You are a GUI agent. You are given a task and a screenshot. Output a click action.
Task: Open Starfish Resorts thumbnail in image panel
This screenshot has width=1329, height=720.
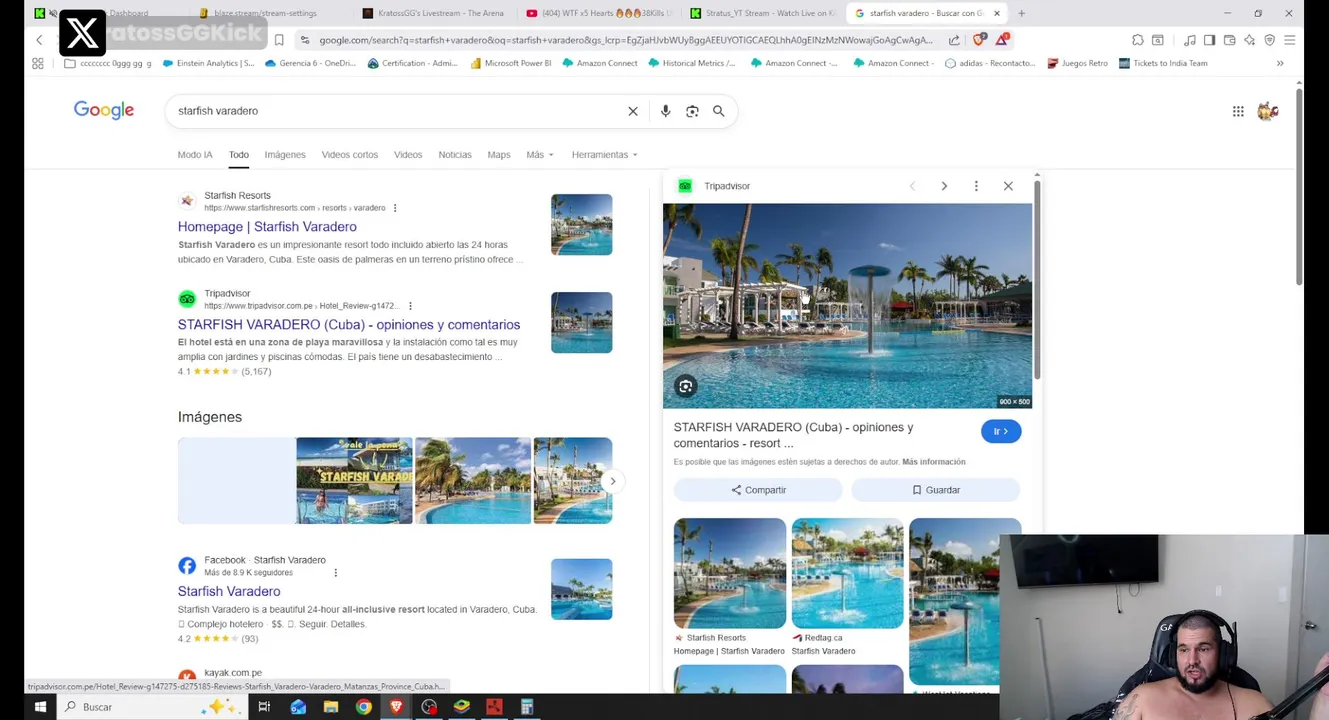[x=730, y=573]
